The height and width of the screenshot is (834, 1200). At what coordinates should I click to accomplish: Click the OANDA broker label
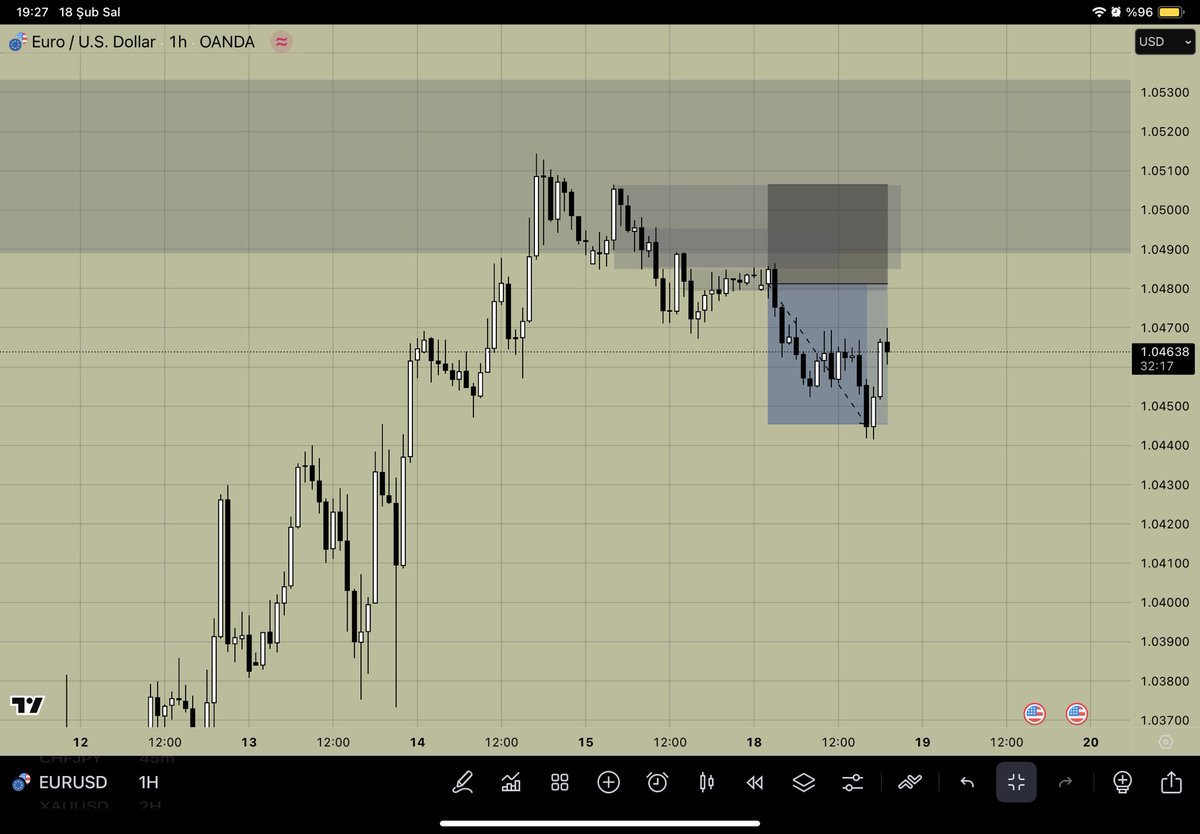coord(228,42)
